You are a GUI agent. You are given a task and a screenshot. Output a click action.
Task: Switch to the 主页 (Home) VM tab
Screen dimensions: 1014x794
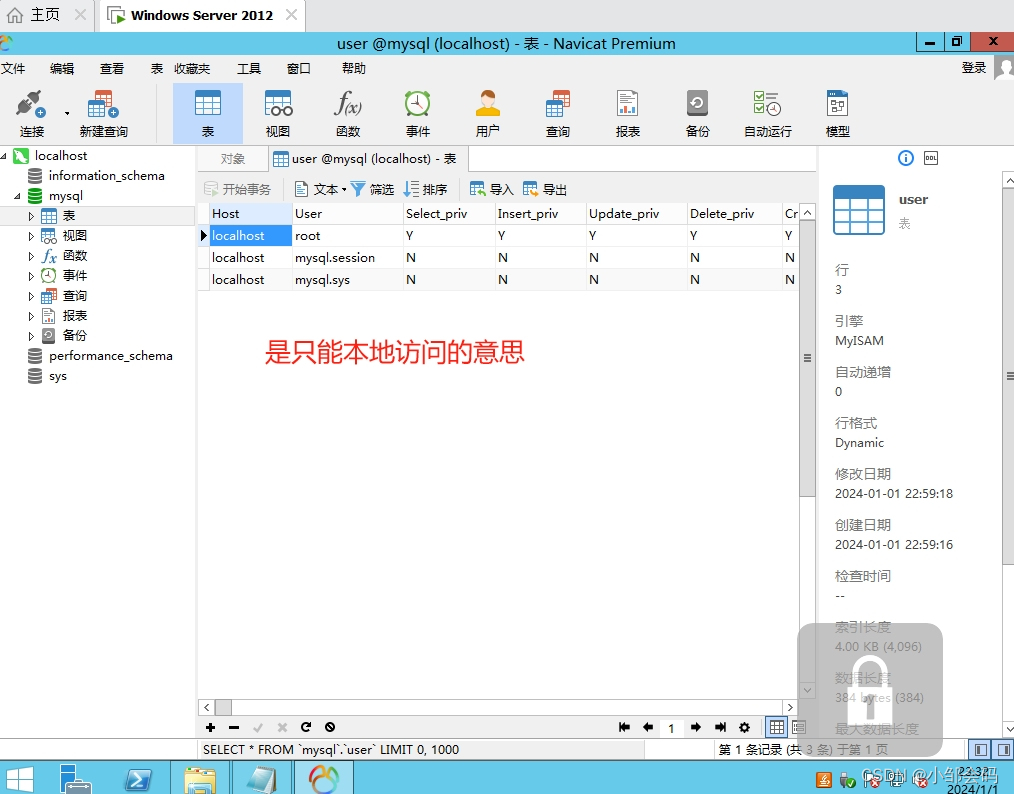pos(45,15)
